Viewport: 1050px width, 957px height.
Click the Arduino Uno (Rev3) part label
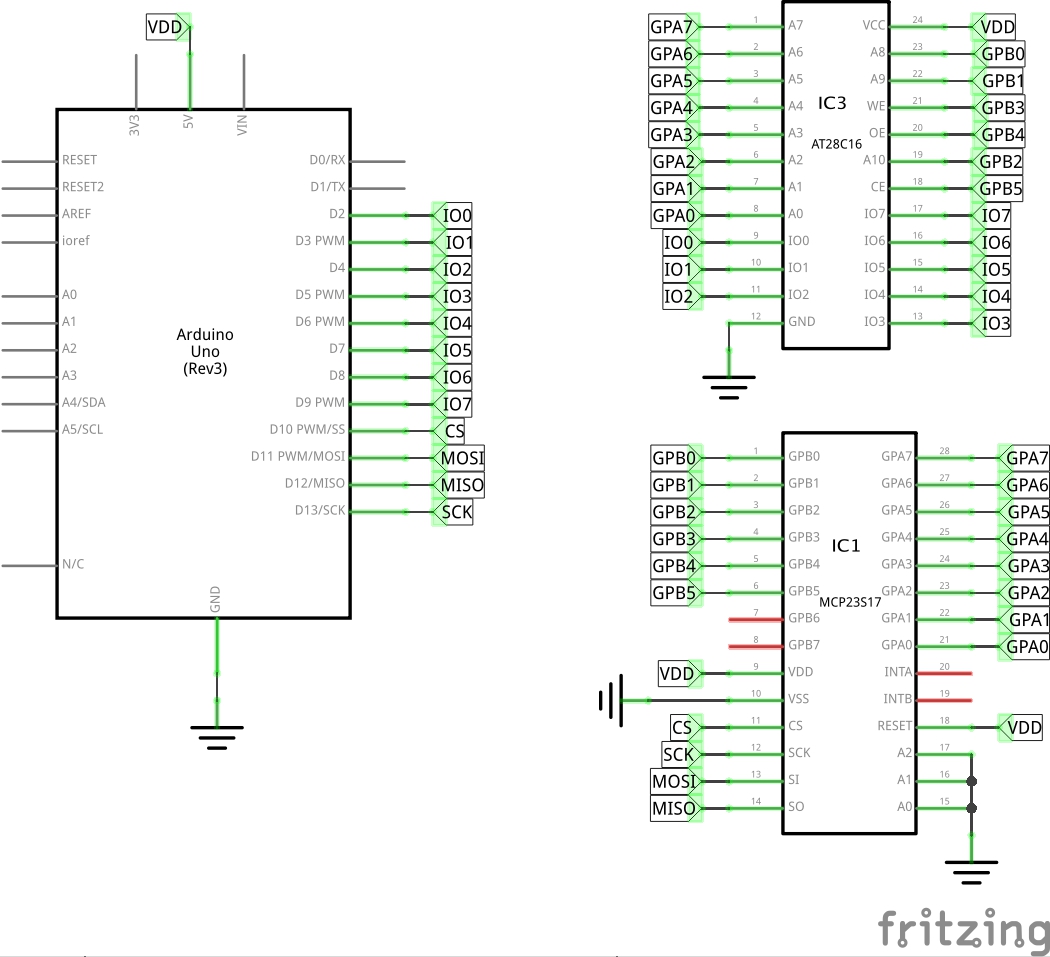(205, 352)
